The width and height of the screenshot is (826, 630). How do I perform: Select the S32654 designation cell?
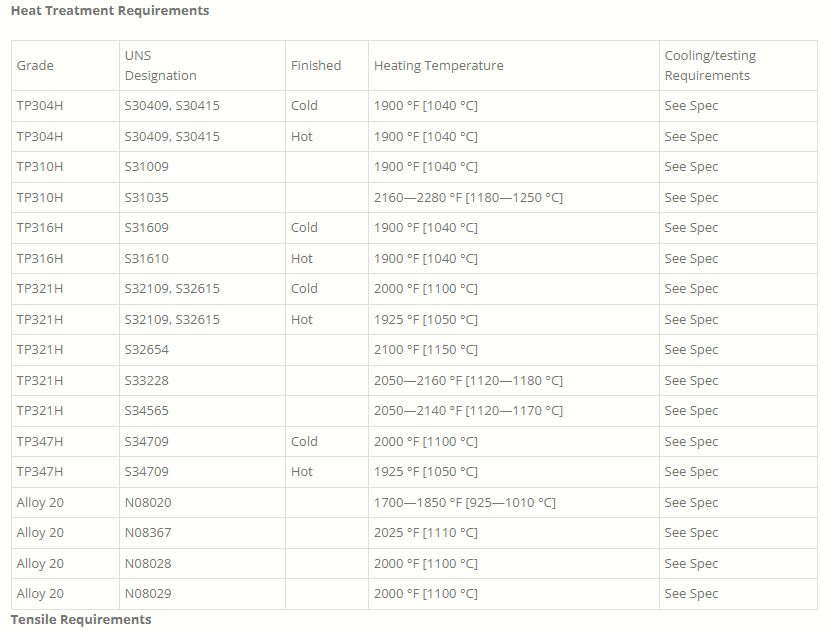(147, 350)
